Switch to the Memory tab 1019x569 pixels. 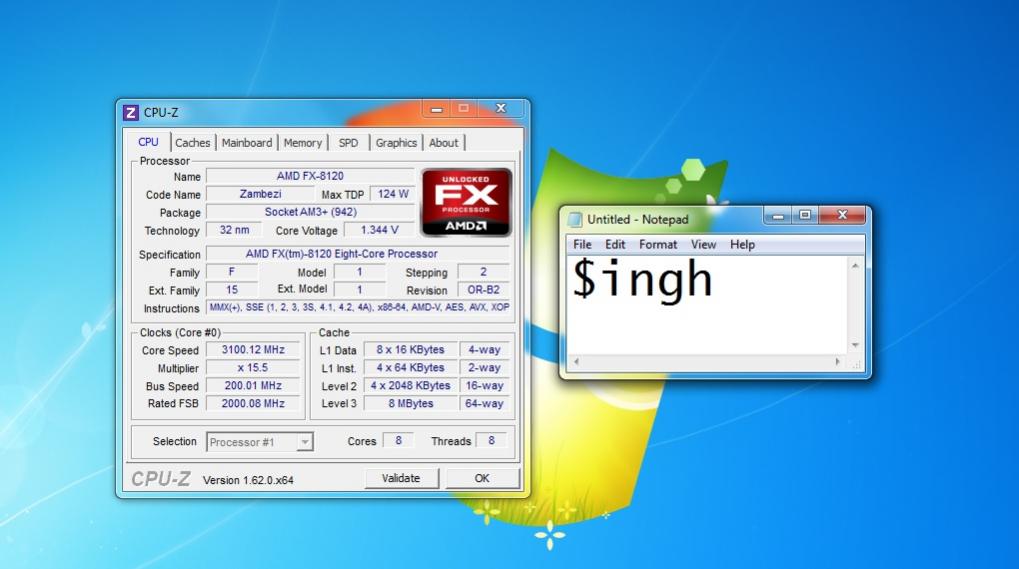pos(302,143)
